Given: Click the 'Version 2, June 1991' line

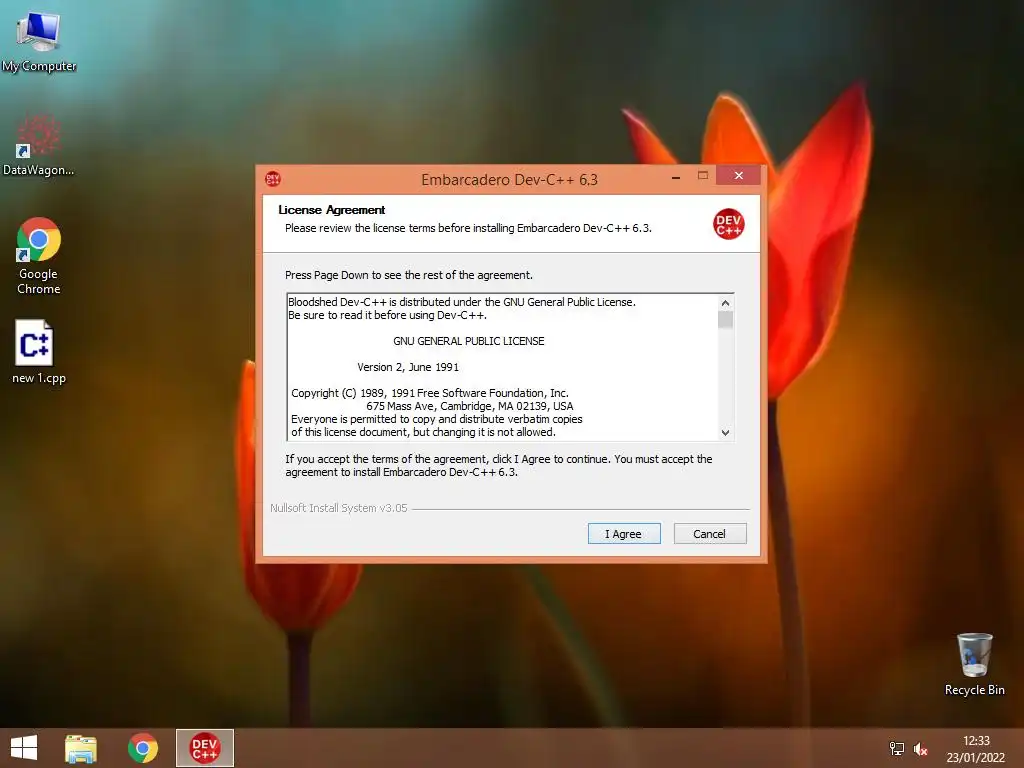Looking at the screenshot, I should click(x=408, y=367).
